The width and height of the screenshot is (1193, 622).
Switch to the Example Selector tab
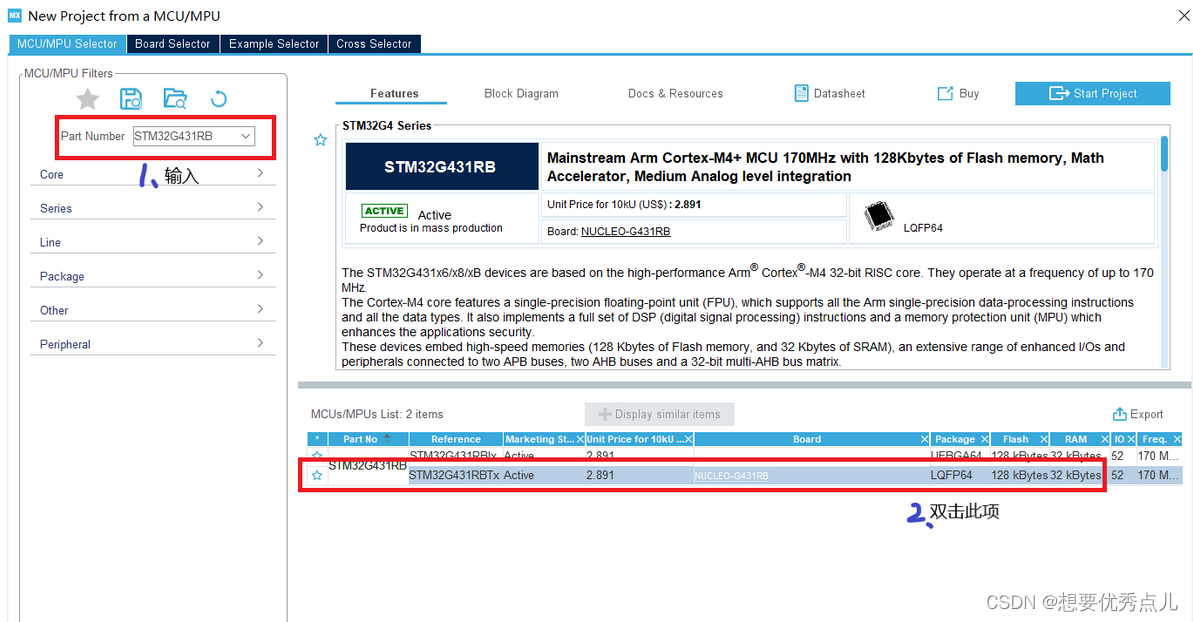(x=274, y=44)
